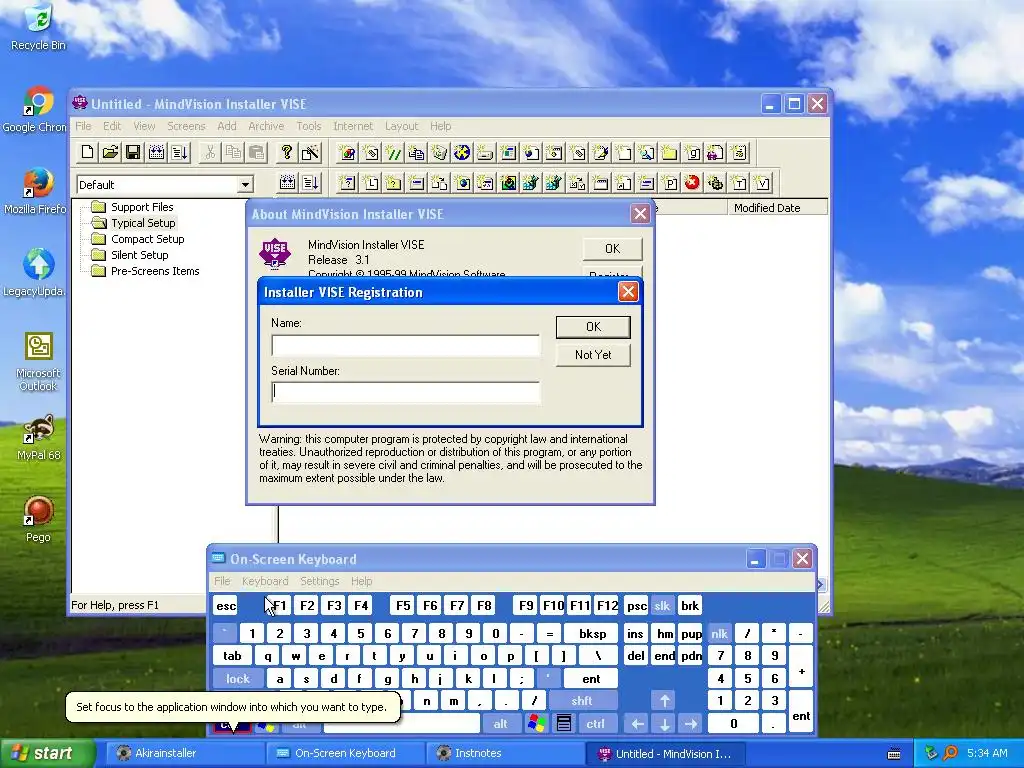The width and height of the screenshot is (1024, 768).
Task: Select the Pre-Screens Items folder in tree
Action: [x=155, y=271]
